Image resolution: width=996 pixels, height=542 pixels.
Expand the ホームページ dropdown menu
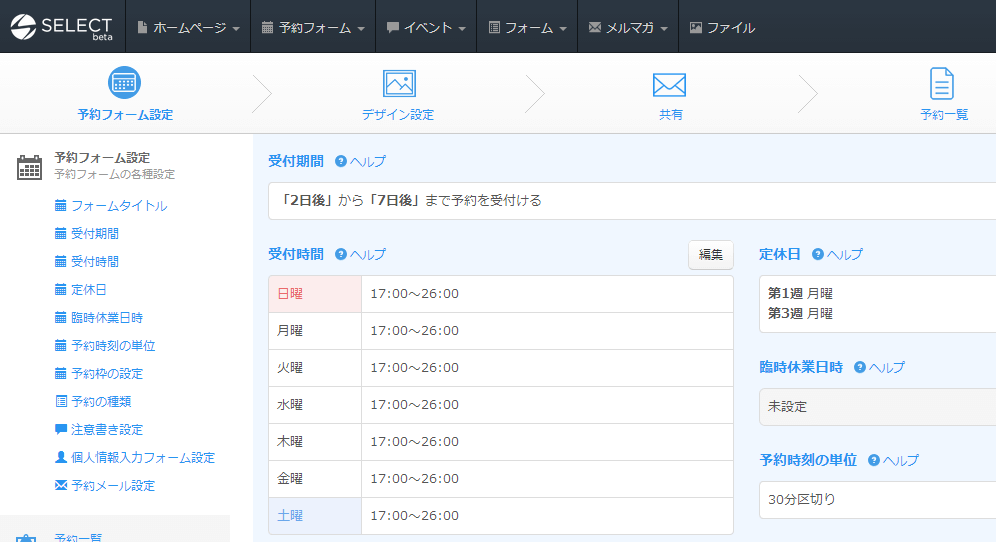click(188, 27)
